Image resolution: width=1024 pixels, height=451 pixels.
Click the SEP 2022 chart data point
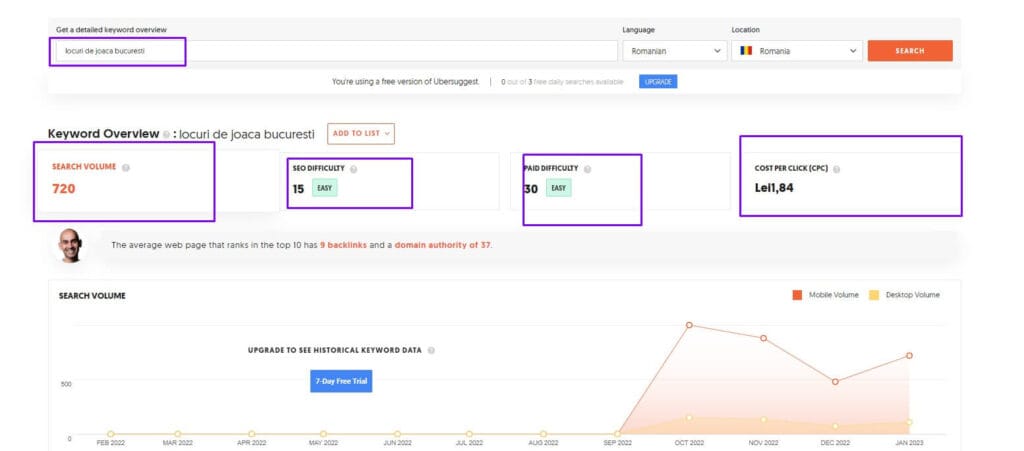617,434
